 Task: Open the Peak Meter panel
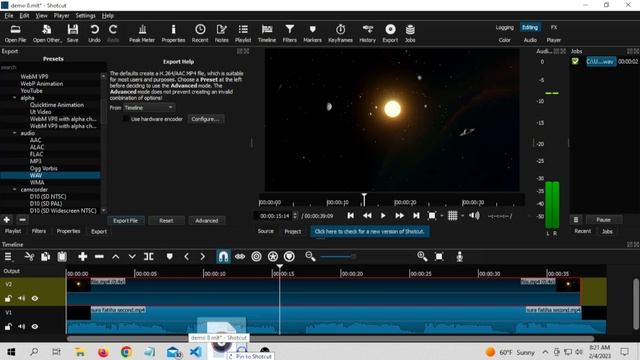pos(142,33)
